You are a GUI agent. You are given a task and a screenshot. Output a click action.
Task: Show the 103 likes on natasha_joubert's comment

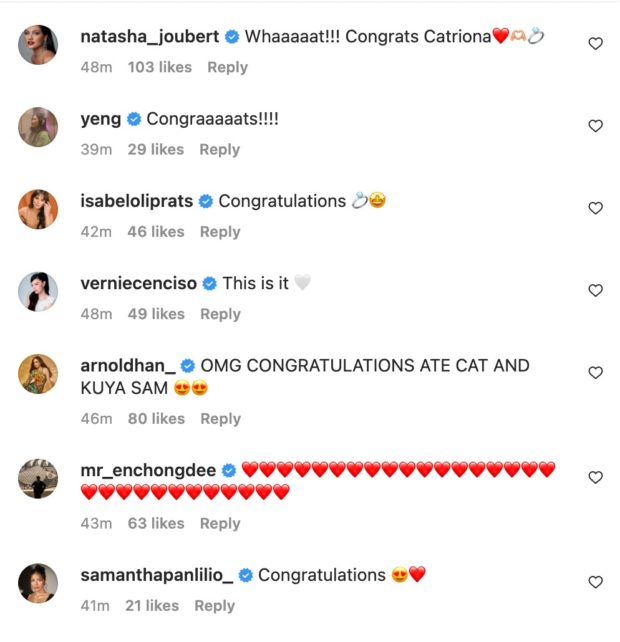(158, 67)
